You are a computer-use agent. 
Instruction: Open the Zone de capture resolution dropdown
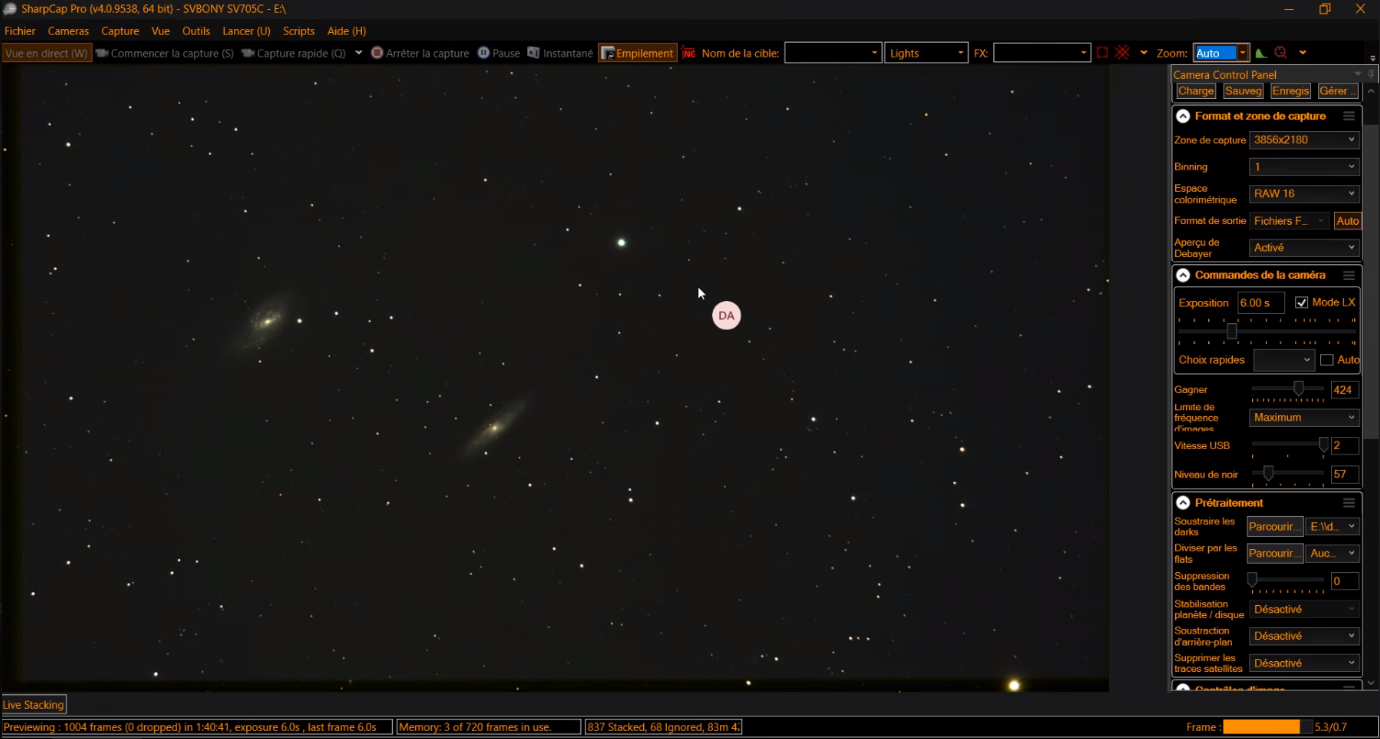(1304, 140)
